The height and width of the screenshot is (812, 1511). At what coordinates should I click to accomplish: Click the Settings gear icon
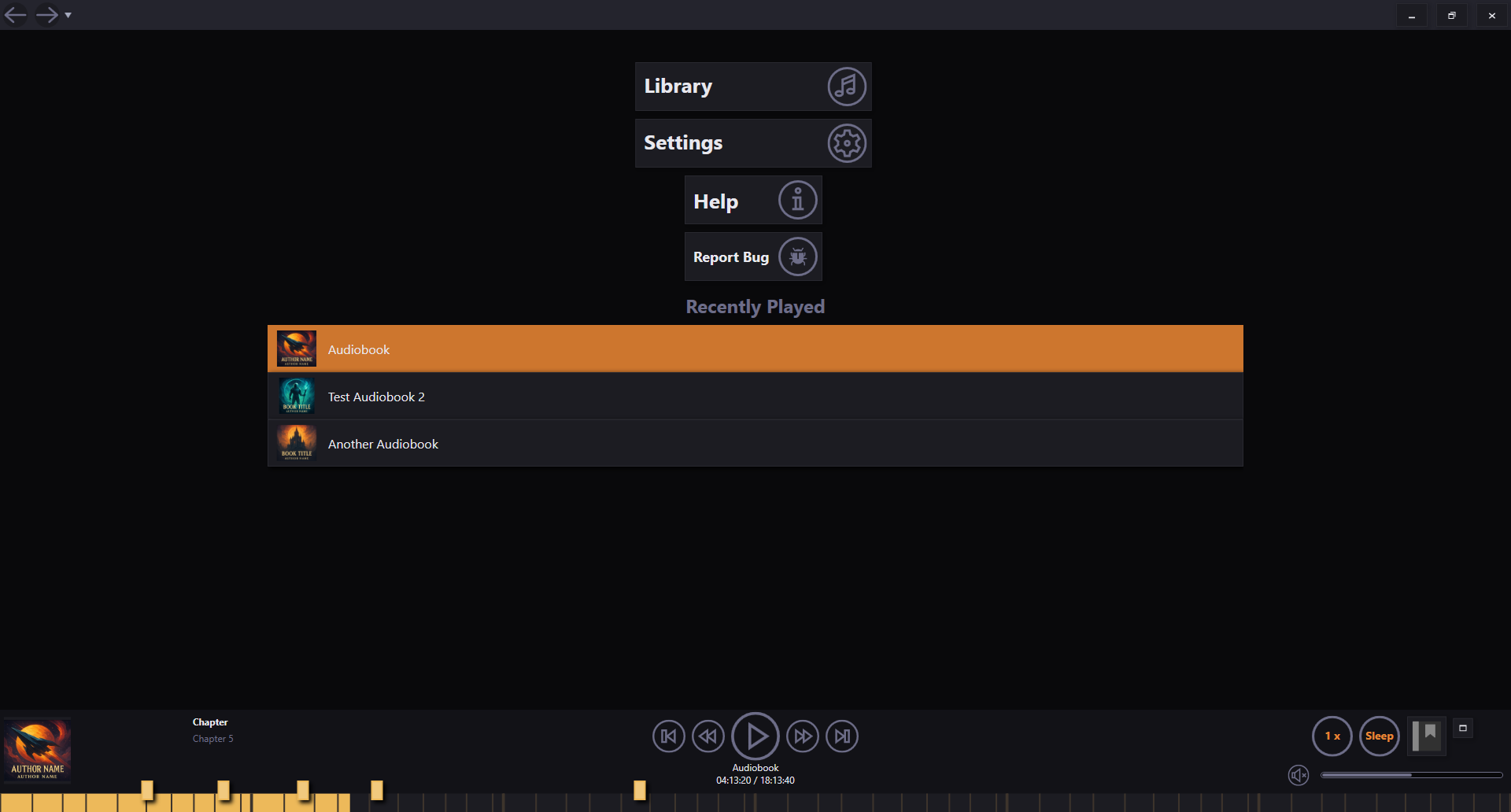(846, 142)
